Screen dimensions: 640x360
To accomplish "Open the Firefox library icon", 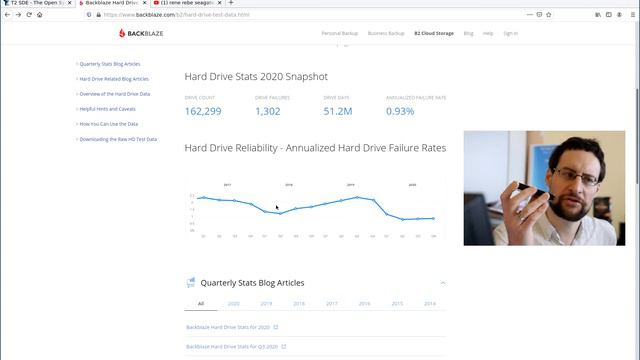I will click(598, 15).
